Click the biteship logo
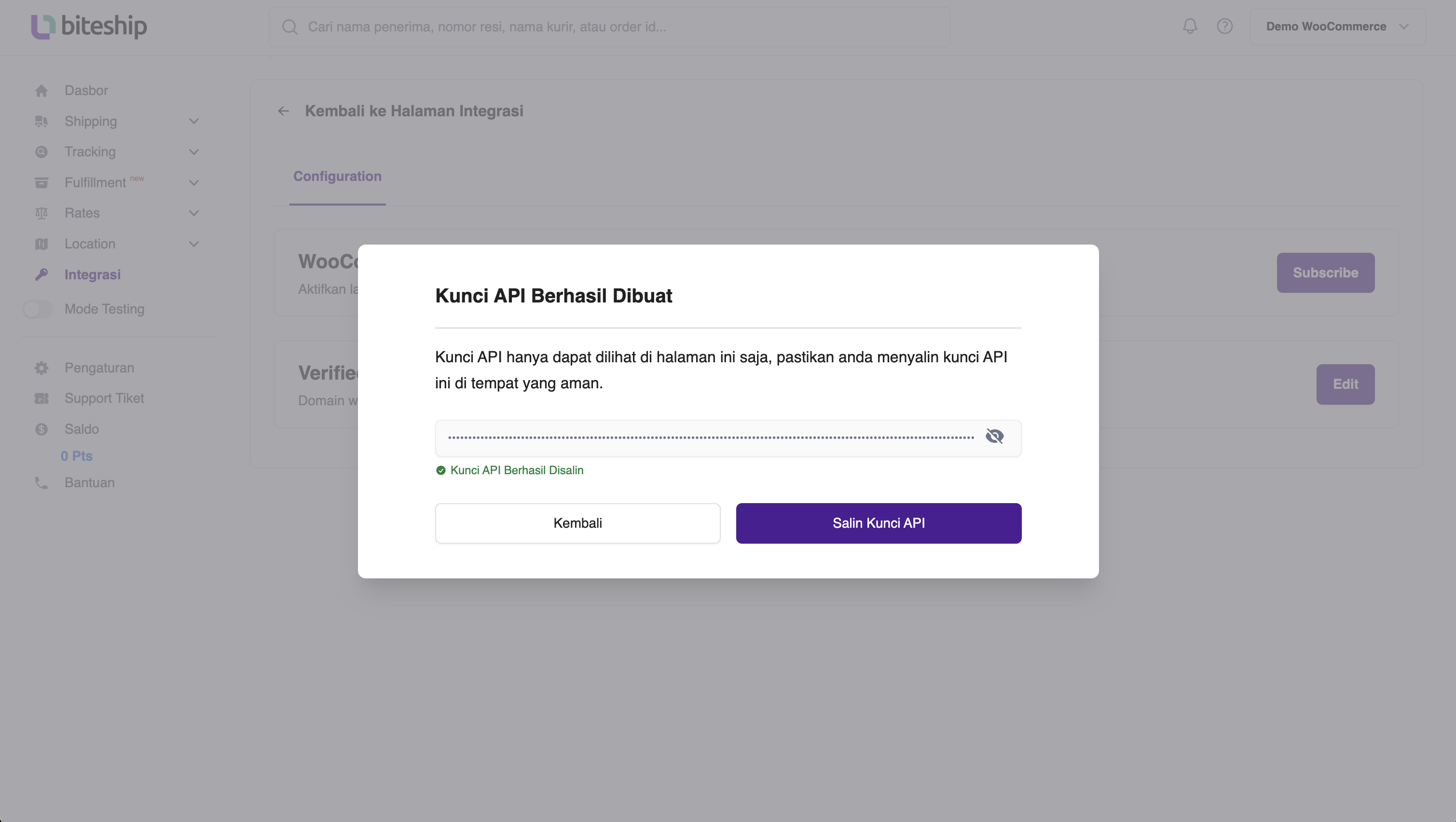Viewport: 1456px width, 822px height. pyautogui.click(x=89, y=26)
